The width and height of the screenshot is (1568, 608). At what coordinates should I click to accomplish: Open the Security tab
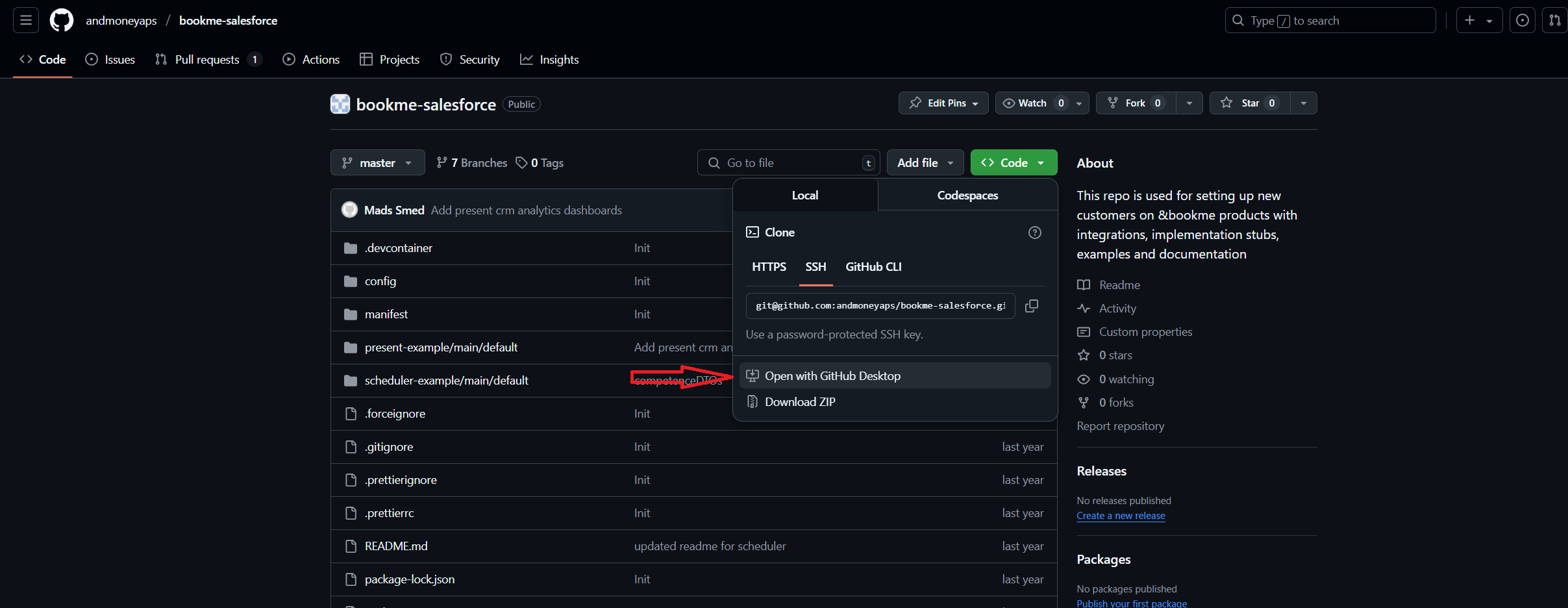click(x=470, y=59)
